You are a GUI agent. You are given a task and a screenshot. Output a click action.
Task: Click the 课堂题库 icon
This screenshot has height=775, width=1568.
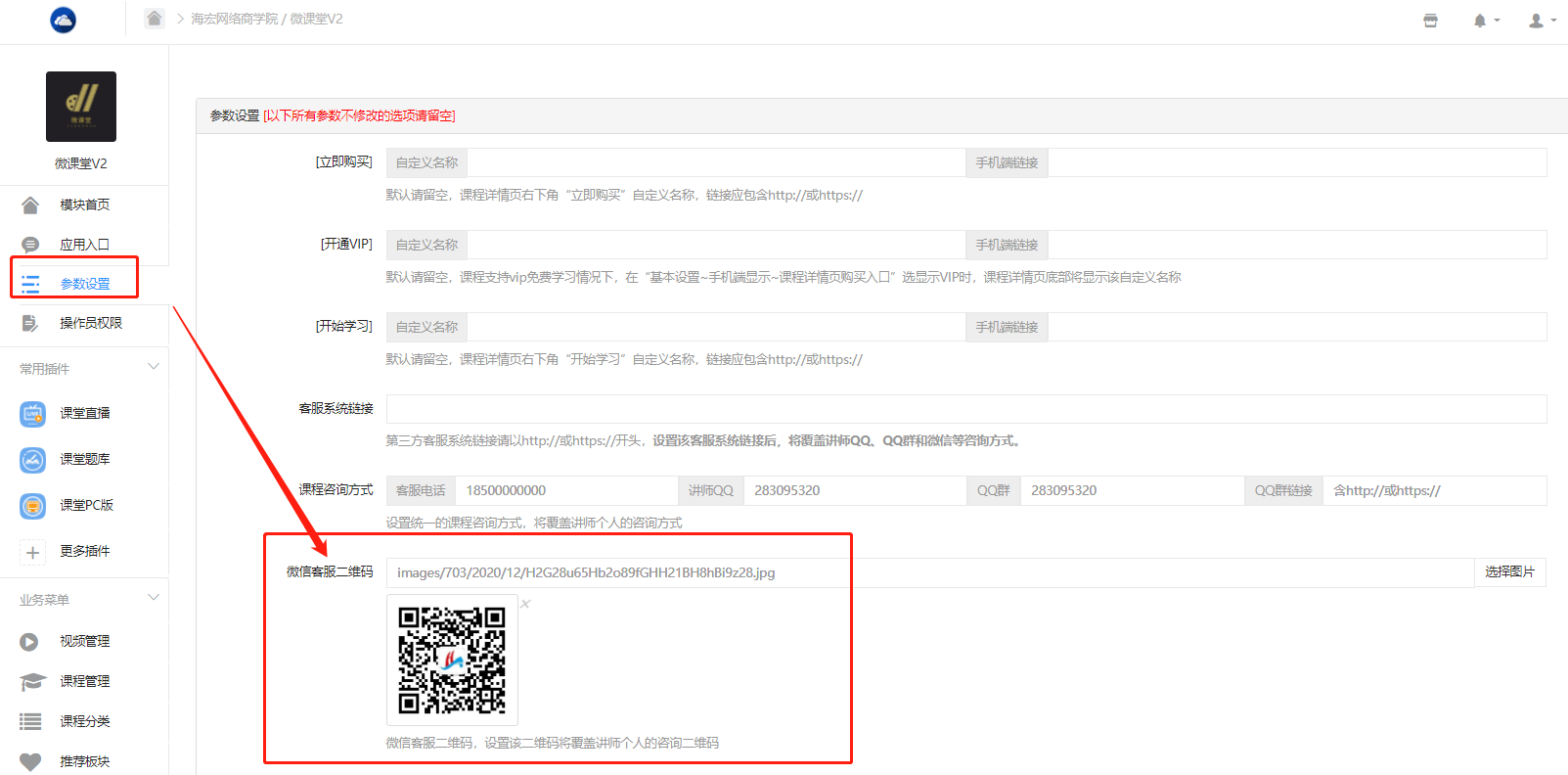point(32,460)
